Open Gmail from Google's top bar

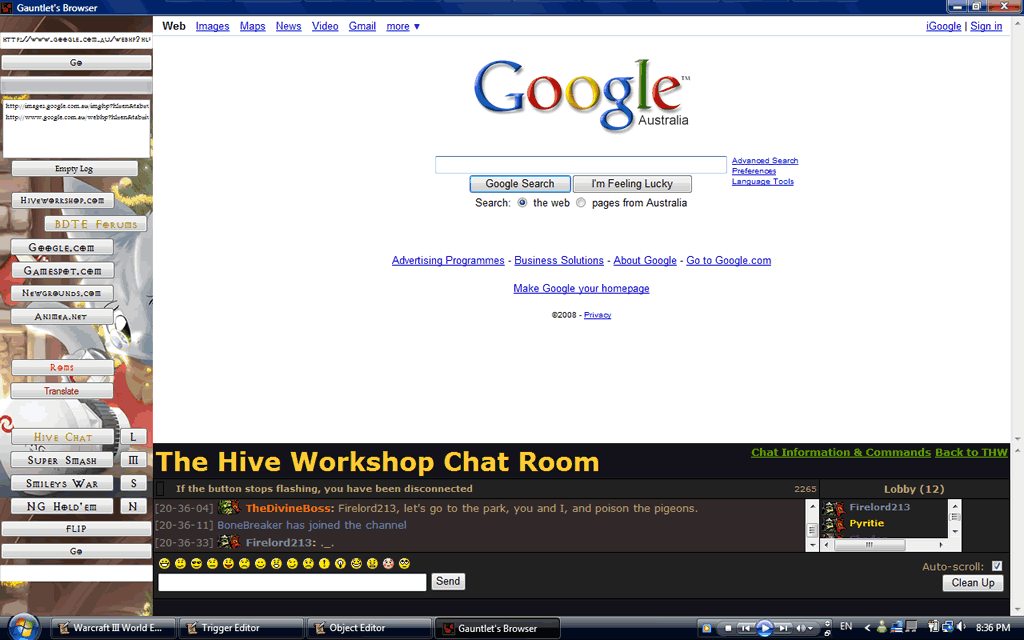point(362,26)
